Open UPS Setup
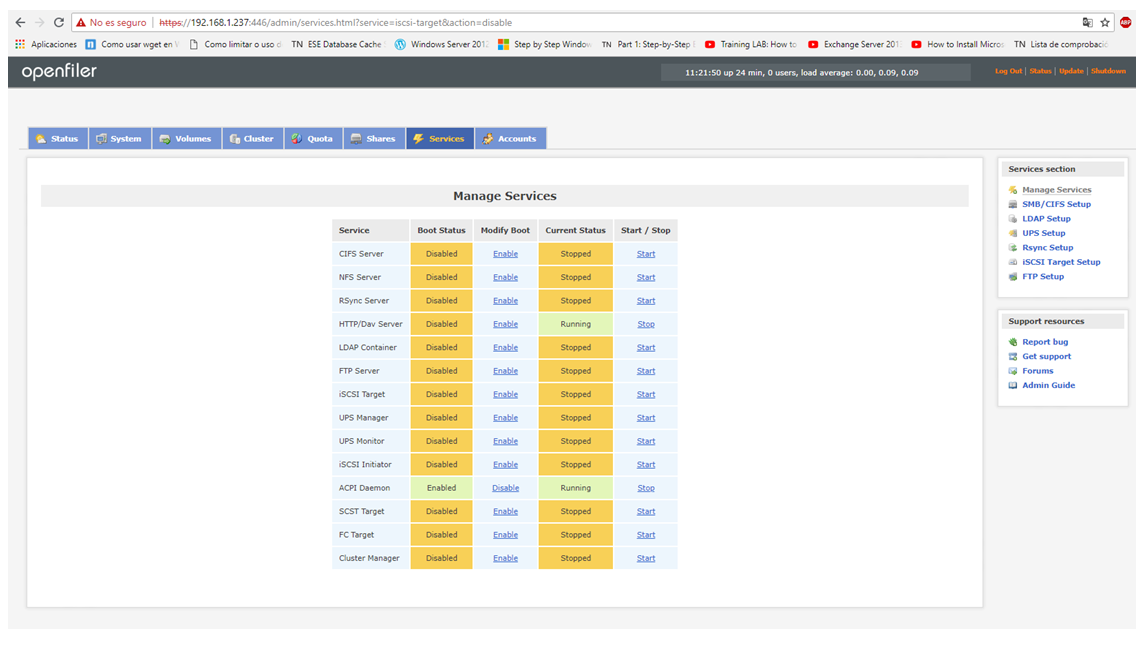The image size is (1142, 645). 1043,233
